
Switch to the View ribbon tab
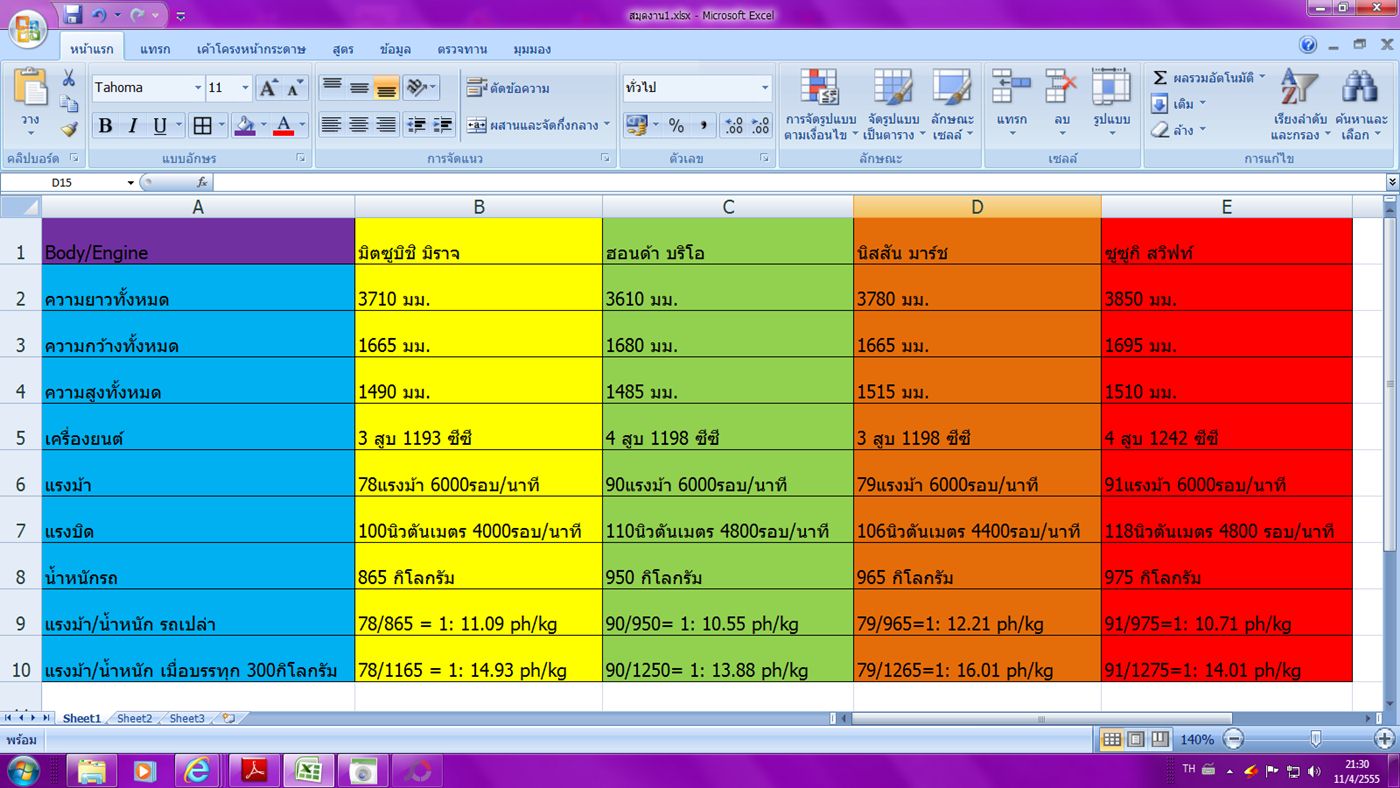click(532, 49)
